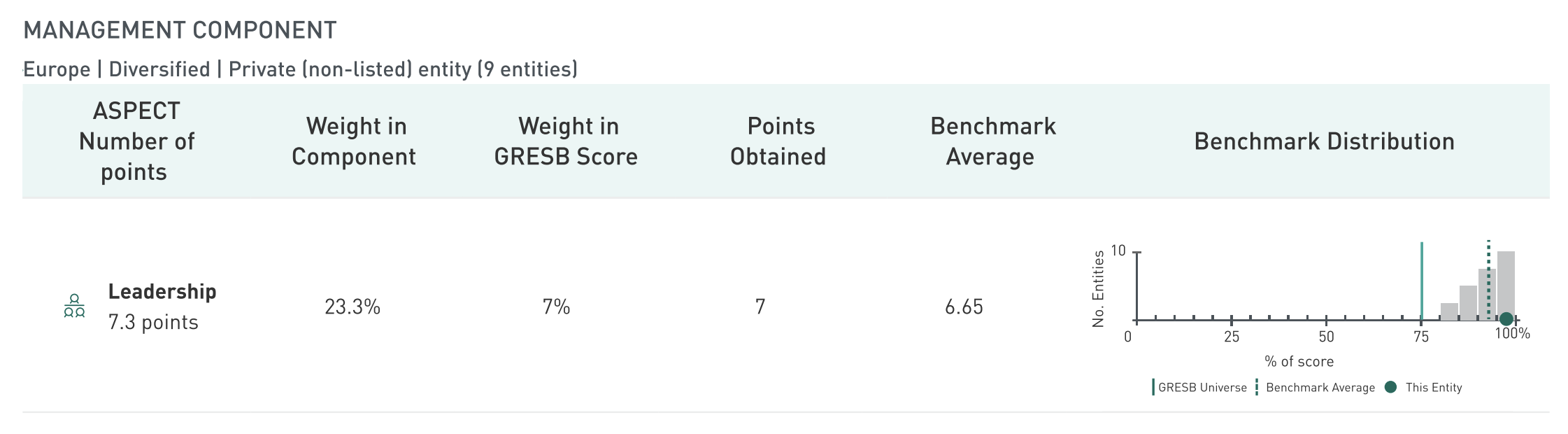Click the Benchmark Average column header

tap(992, 141)
